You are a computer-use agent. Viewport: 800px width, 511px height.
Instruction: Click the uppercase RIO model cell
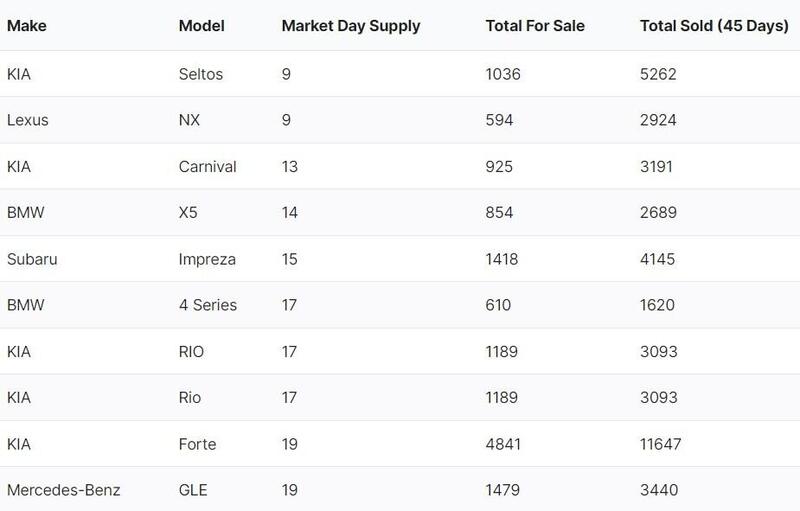click(x=192, y=351)
